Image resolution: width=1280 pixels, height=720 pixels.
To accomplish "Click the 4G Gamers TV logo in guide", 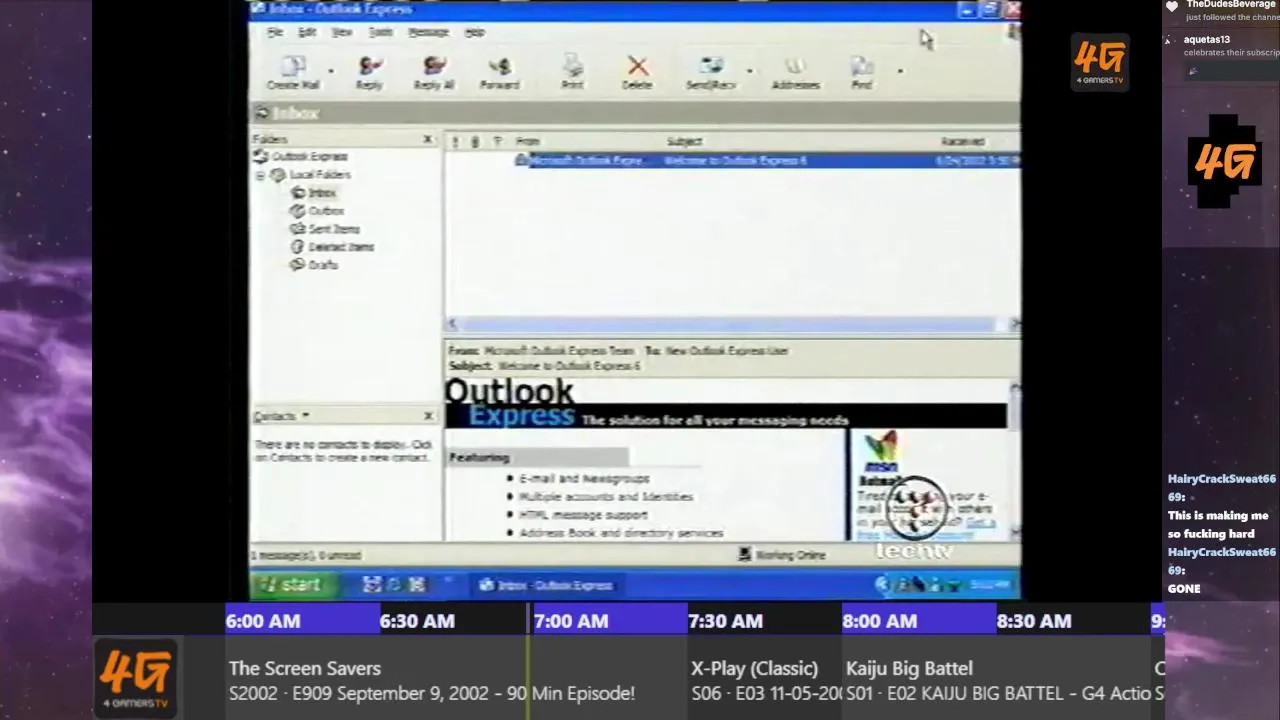I will [136, 679].
